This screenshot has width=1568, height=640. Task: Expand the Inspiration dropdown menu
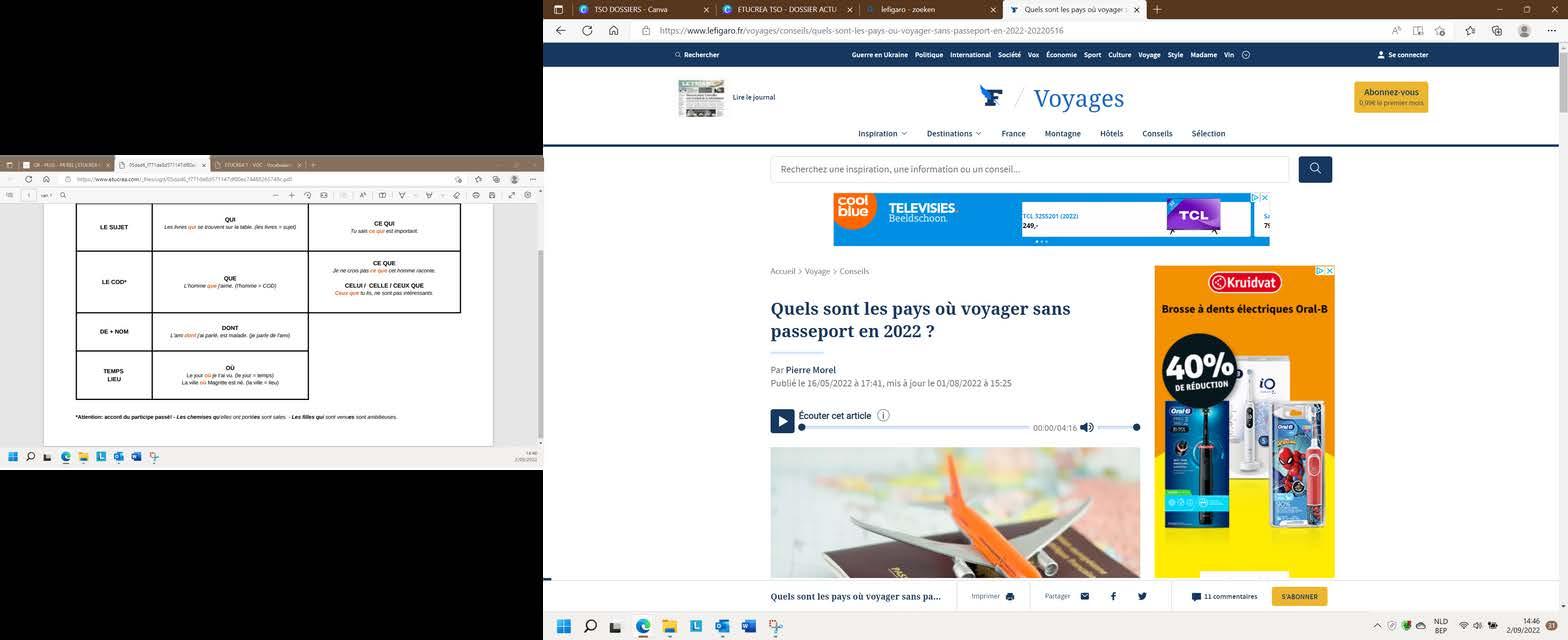coord(882,133)
